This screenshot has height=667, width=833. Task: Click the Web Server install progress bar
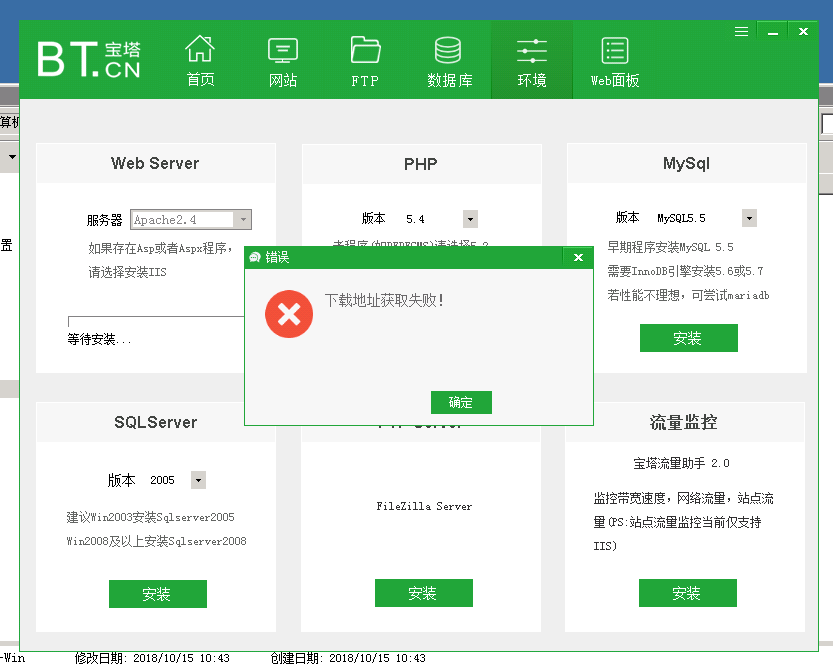coord(156,321)
